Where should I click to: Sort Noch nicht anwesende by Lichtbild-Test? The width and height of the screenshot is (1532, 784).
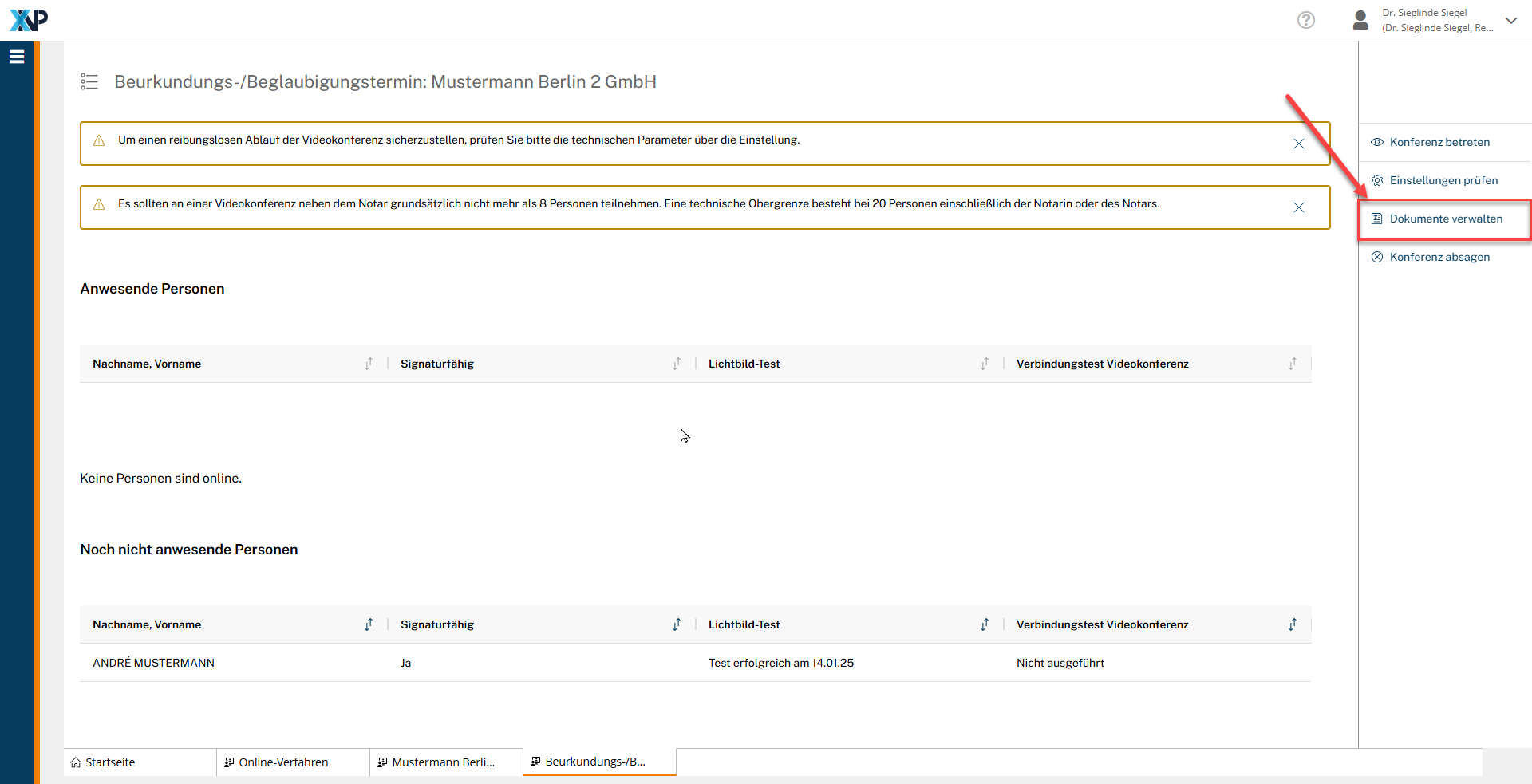pyautogui.click(x=985, y=624)
